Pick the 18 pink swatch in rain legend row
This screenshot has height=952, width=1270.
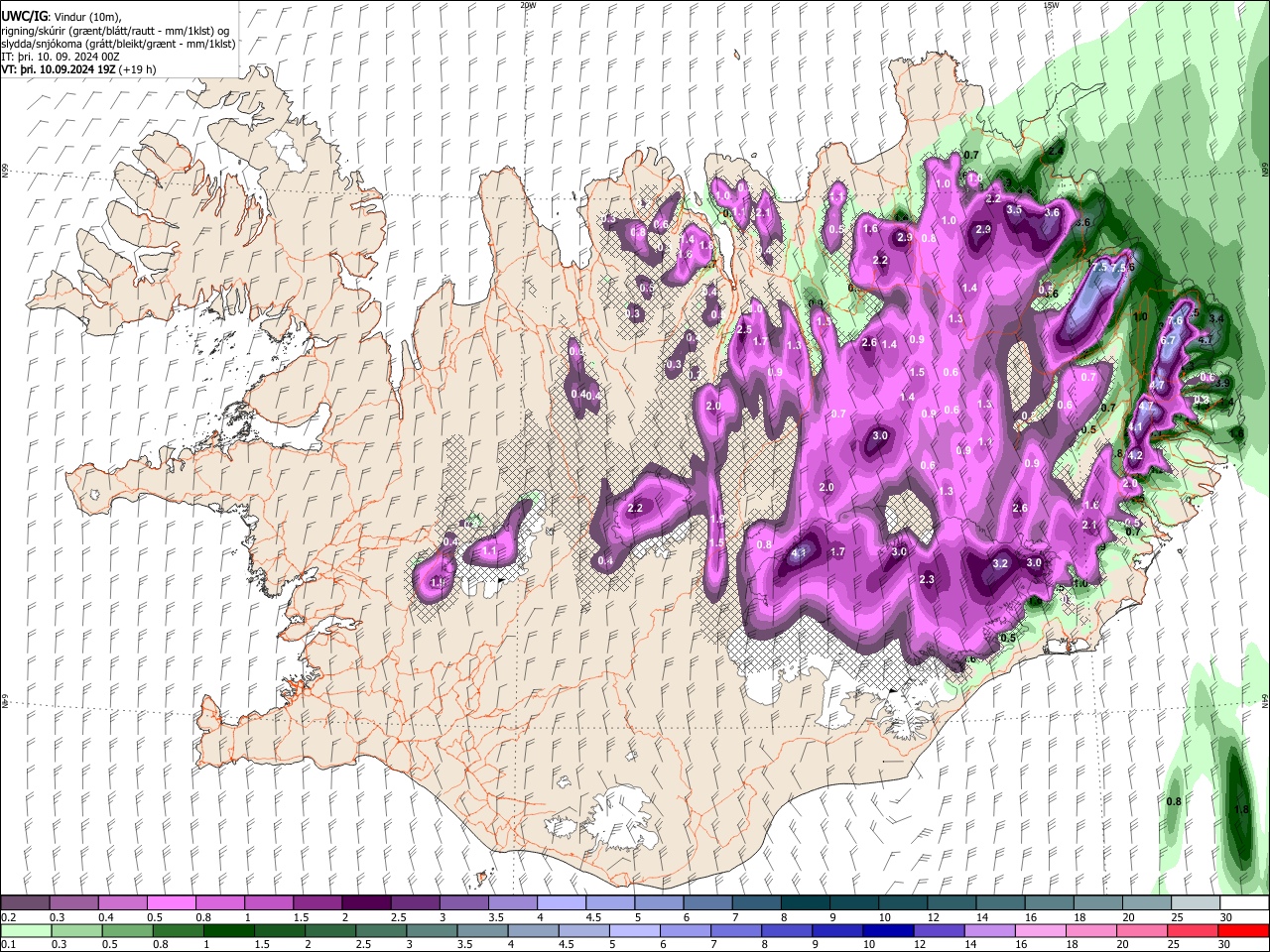(1093, 930)
